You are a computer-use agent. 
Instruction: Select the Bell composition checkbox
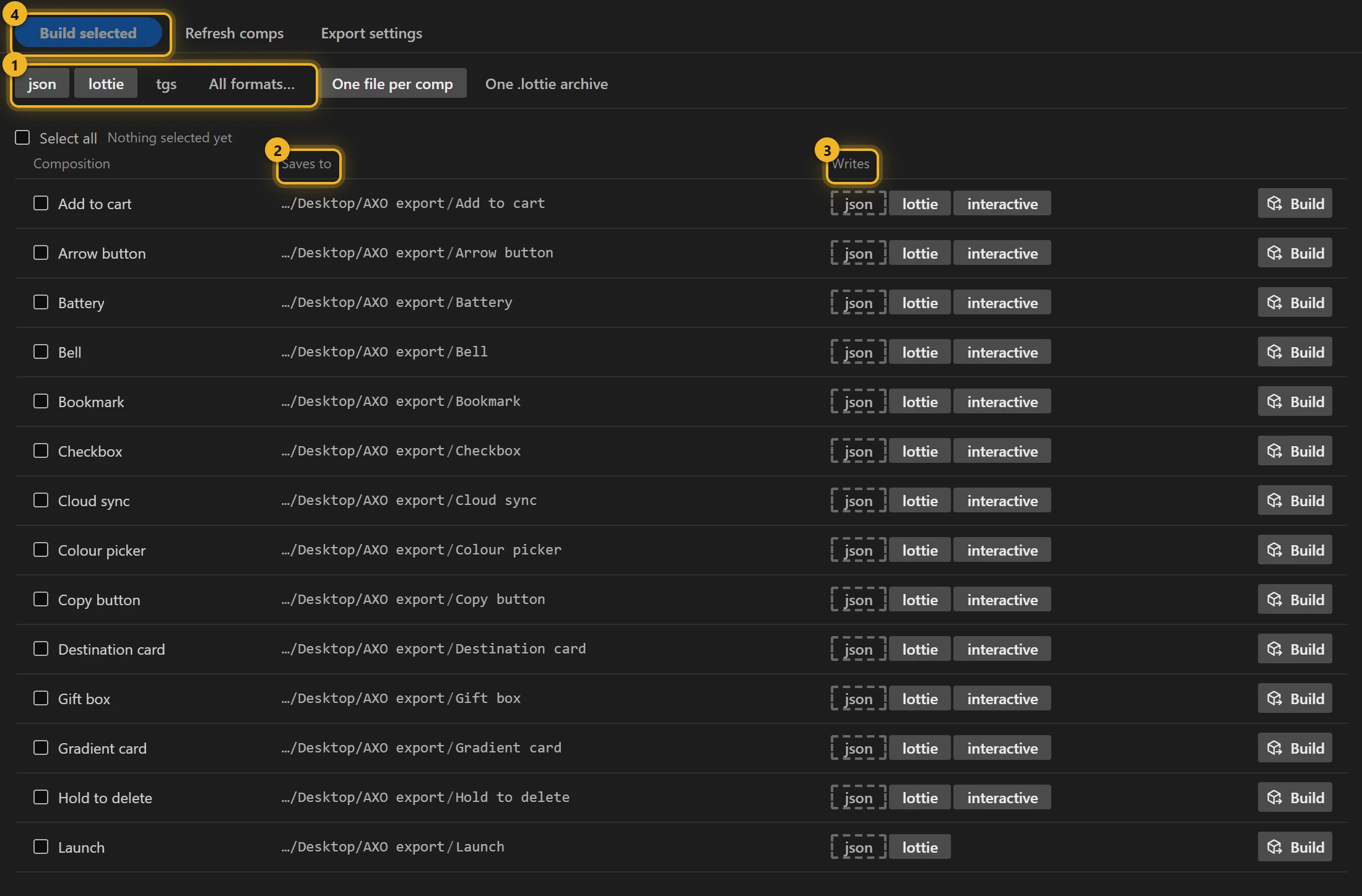(x=41, y=351)
